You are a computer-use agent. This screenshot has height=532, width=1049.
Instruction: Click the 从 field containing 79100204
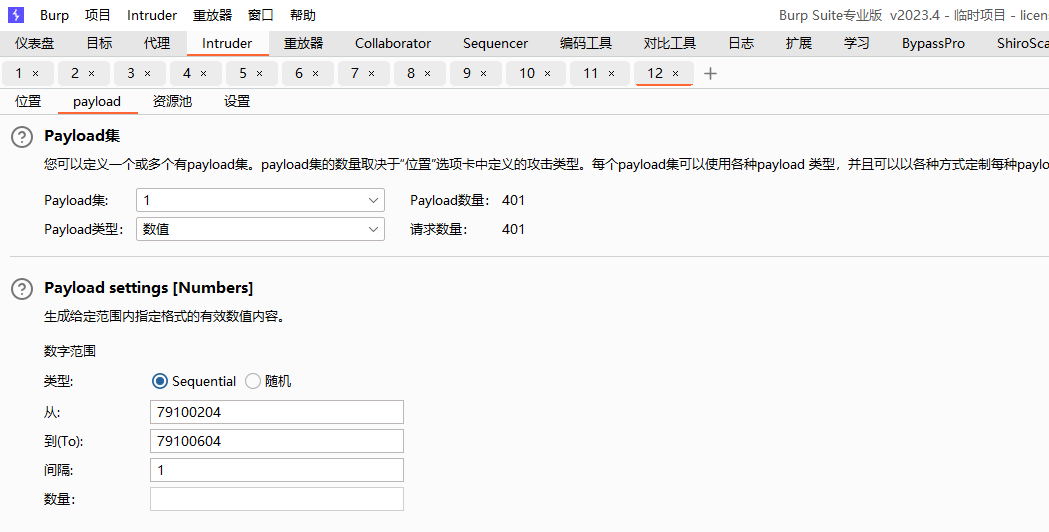[x=277, y=412]
